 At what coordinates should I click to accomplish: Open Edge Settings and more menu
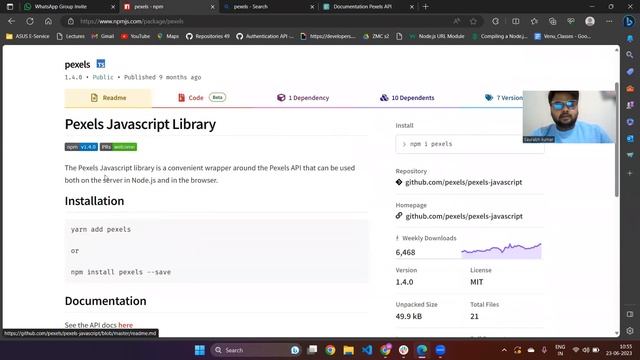pos(609,21)
